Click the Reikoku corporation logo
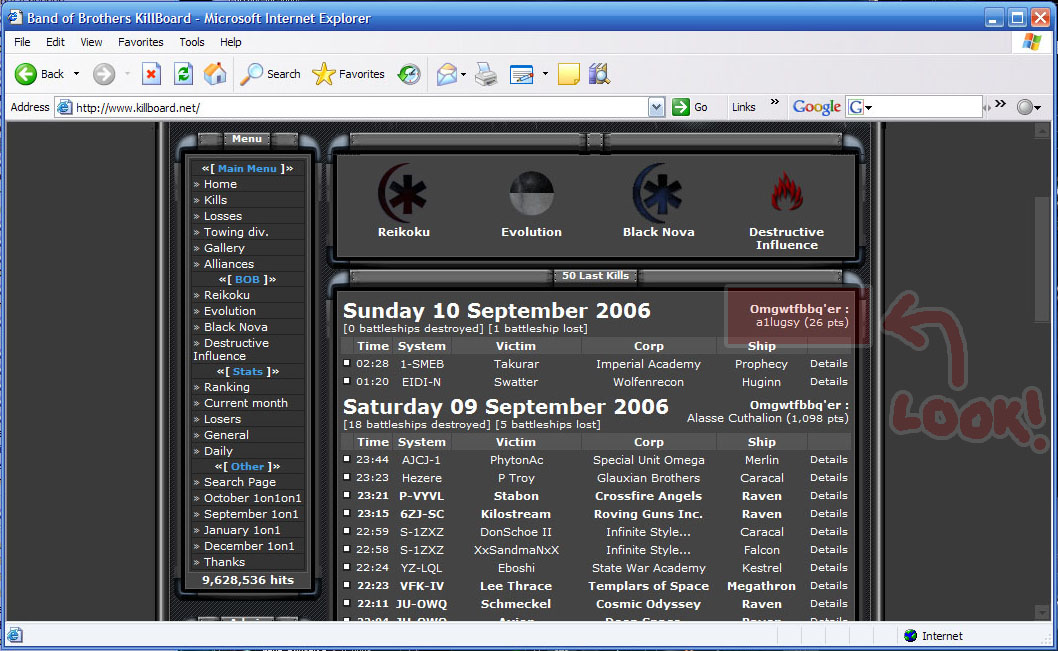The height and width of the screenshot is (651, 1058). click(x=403, y=192)
